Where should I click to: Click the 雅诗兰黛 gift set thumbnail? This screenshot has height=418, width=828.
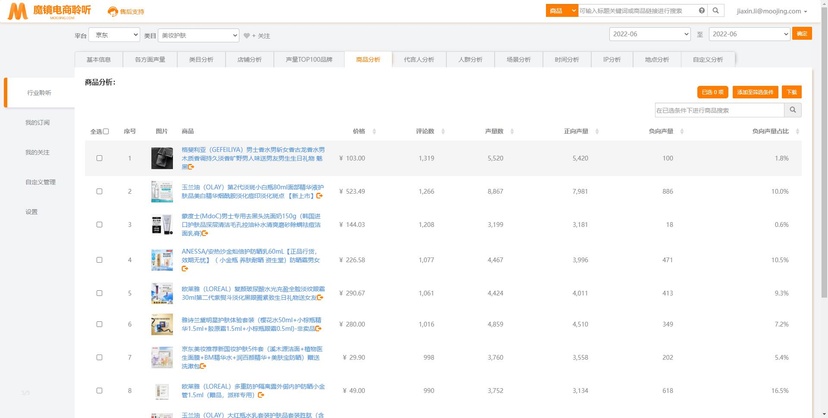point(162,324)
